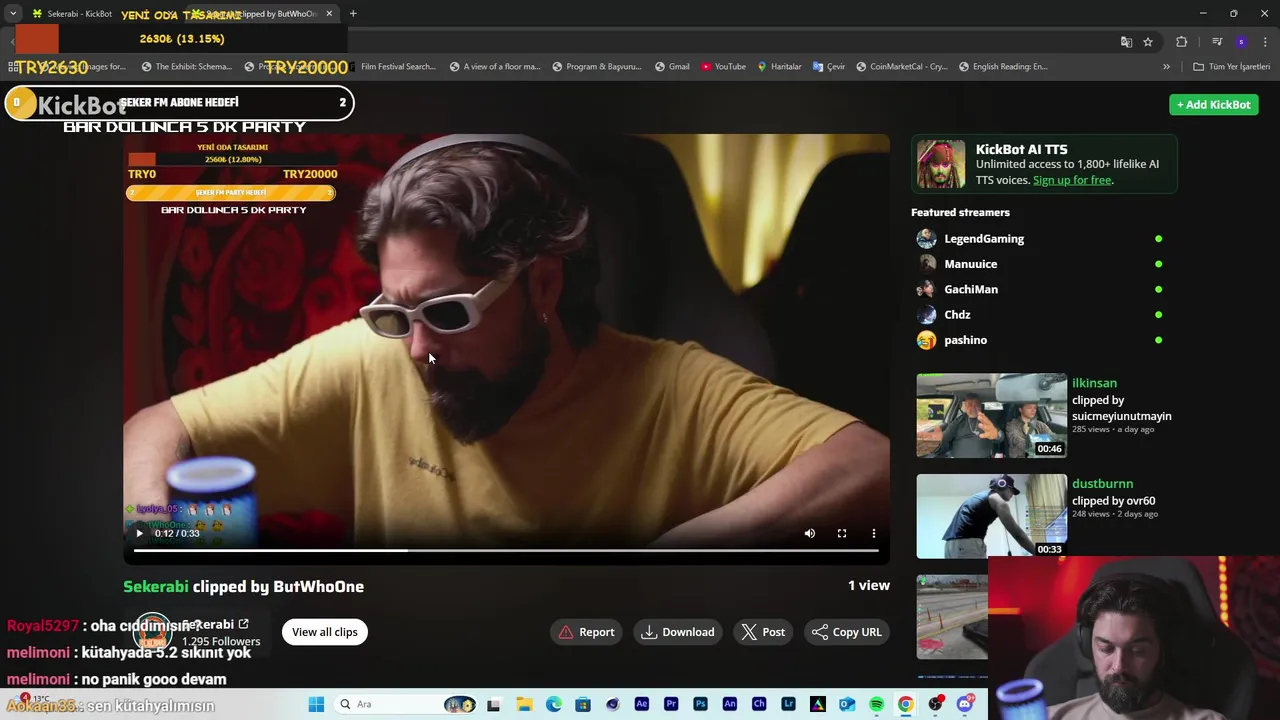
Task: Launch After Effects from taskbar
Action: [x=642, y=705]
